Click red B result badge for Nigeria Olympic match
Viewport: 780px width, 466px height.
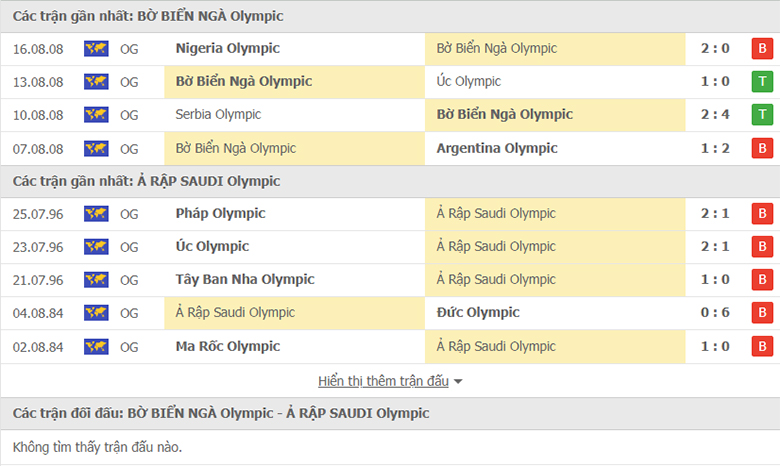coord(762,49)
